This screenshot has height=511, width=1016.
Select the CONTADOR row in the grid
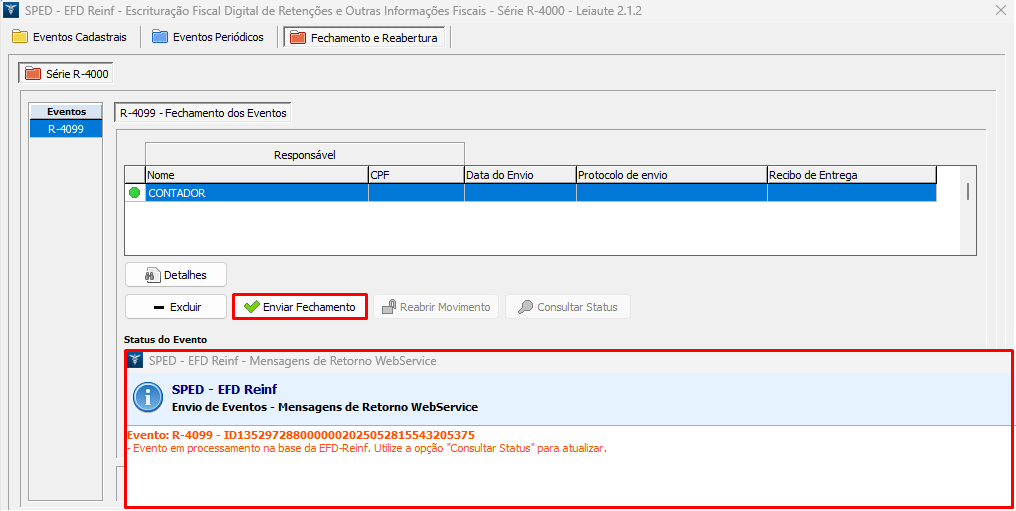click(256, 194)
